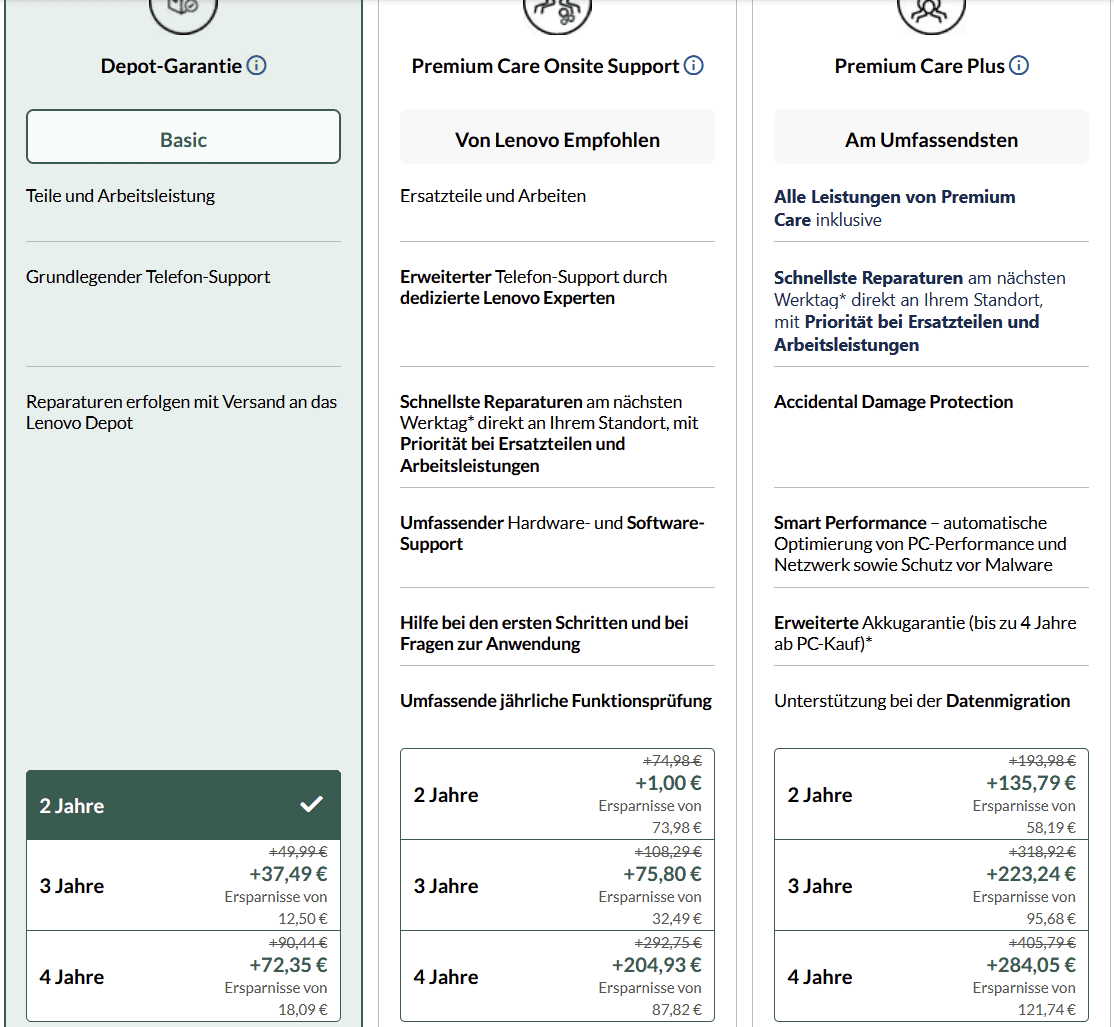Click the struck-through price +405,79 €

click(1042, 942)
